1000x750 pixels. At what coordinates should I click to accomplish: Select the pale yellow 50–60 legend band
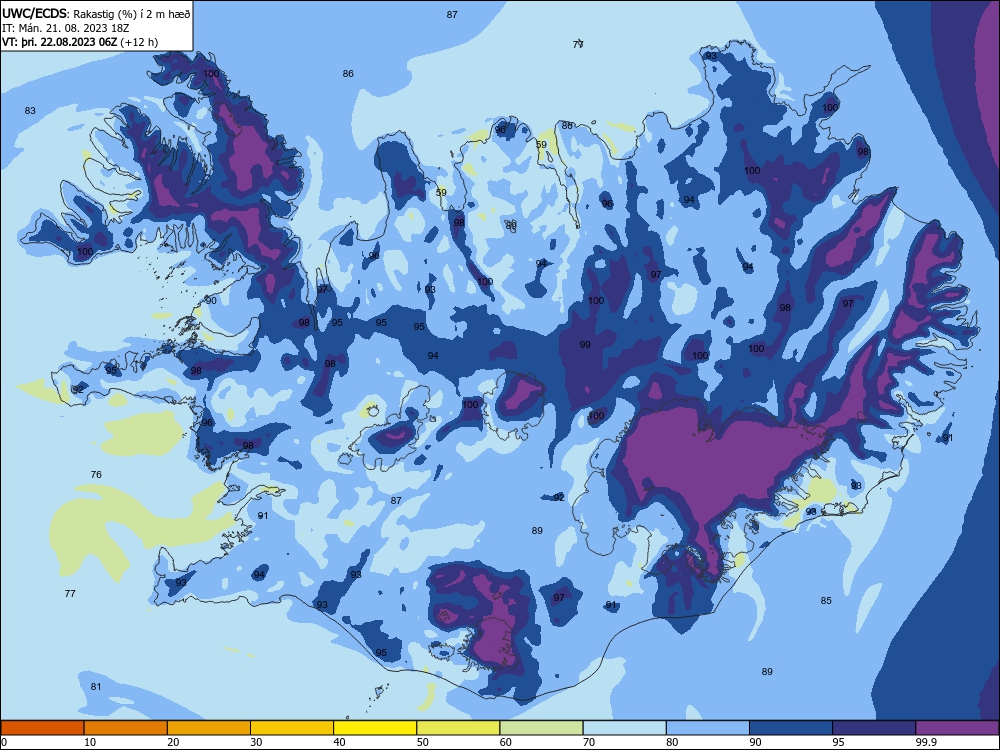click(x=458, y=728)
